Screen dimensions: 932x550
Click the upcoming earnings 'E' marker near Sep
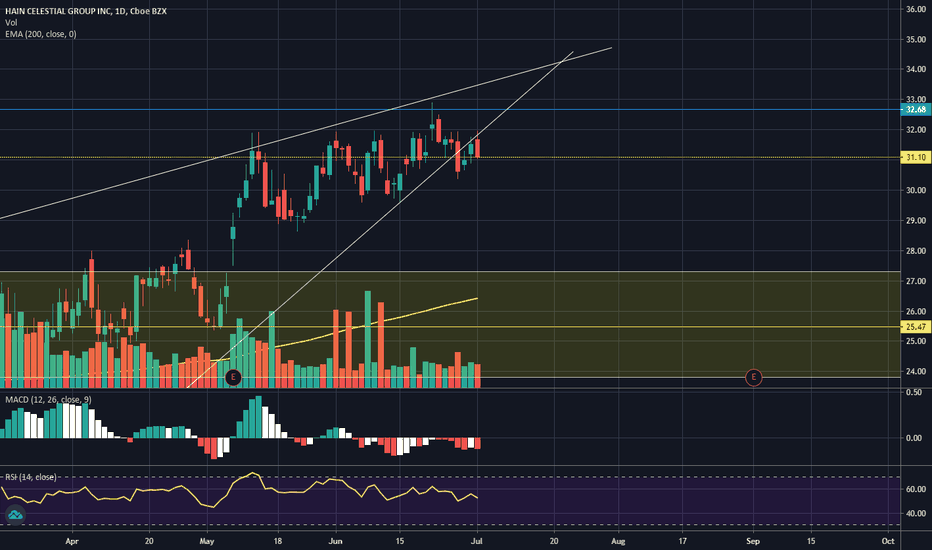pos(753,377)
